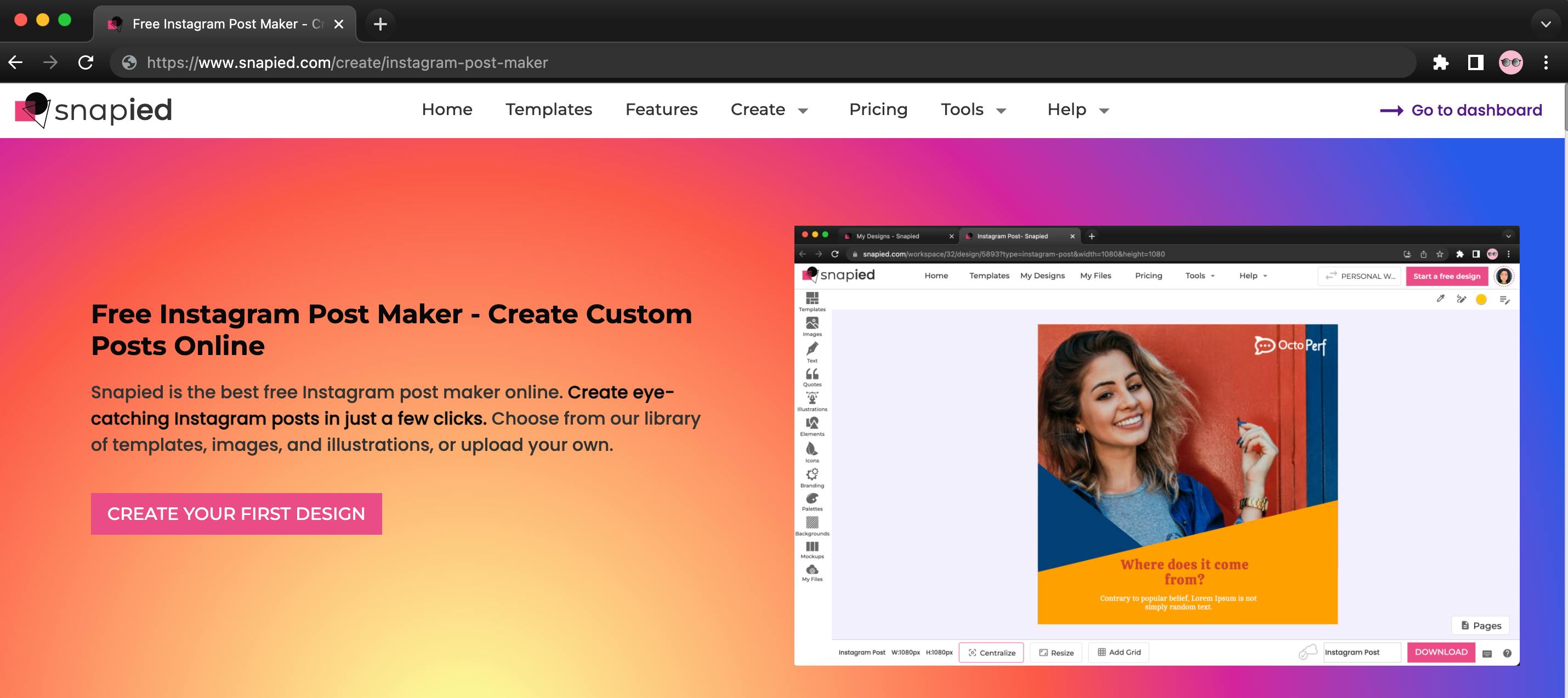Open the browser extensions puzzle icon
The width and height of the screenshot is (1568, 698).
click(x=1441, y=62)
